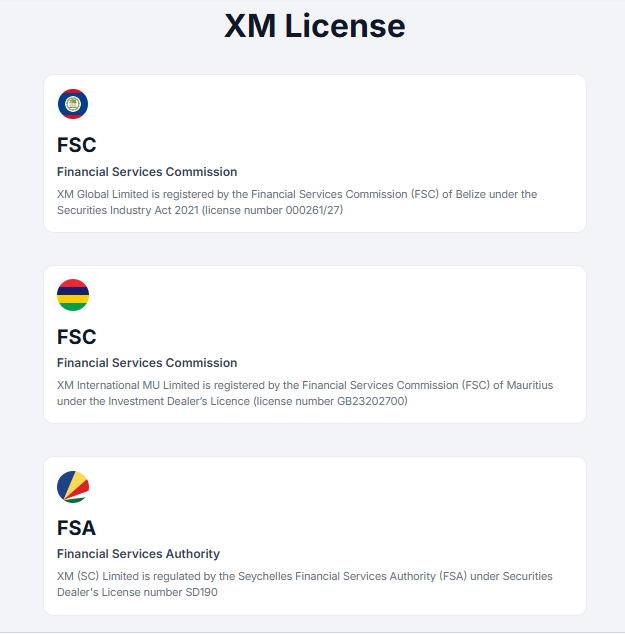Click the XM (SC) Limited description text

pyautogui.click(x=304, y=584)
